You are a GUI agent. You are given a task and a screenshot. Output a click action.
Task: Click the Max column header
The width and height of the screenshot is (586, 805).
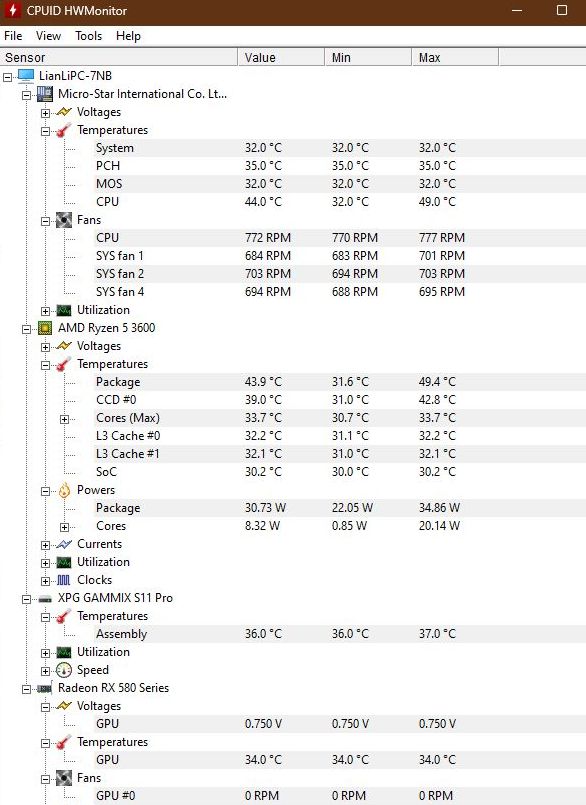click(455, 58)
